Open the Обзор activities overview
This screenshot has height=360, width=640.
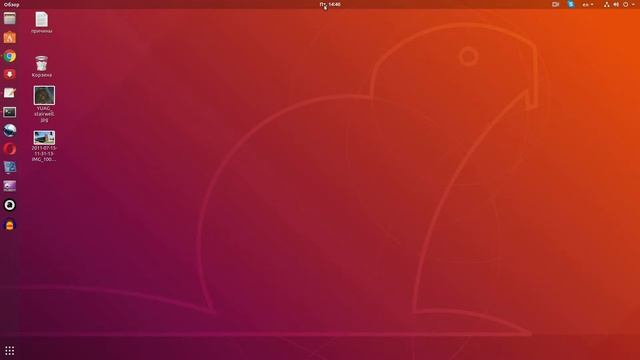pos(11,4)
